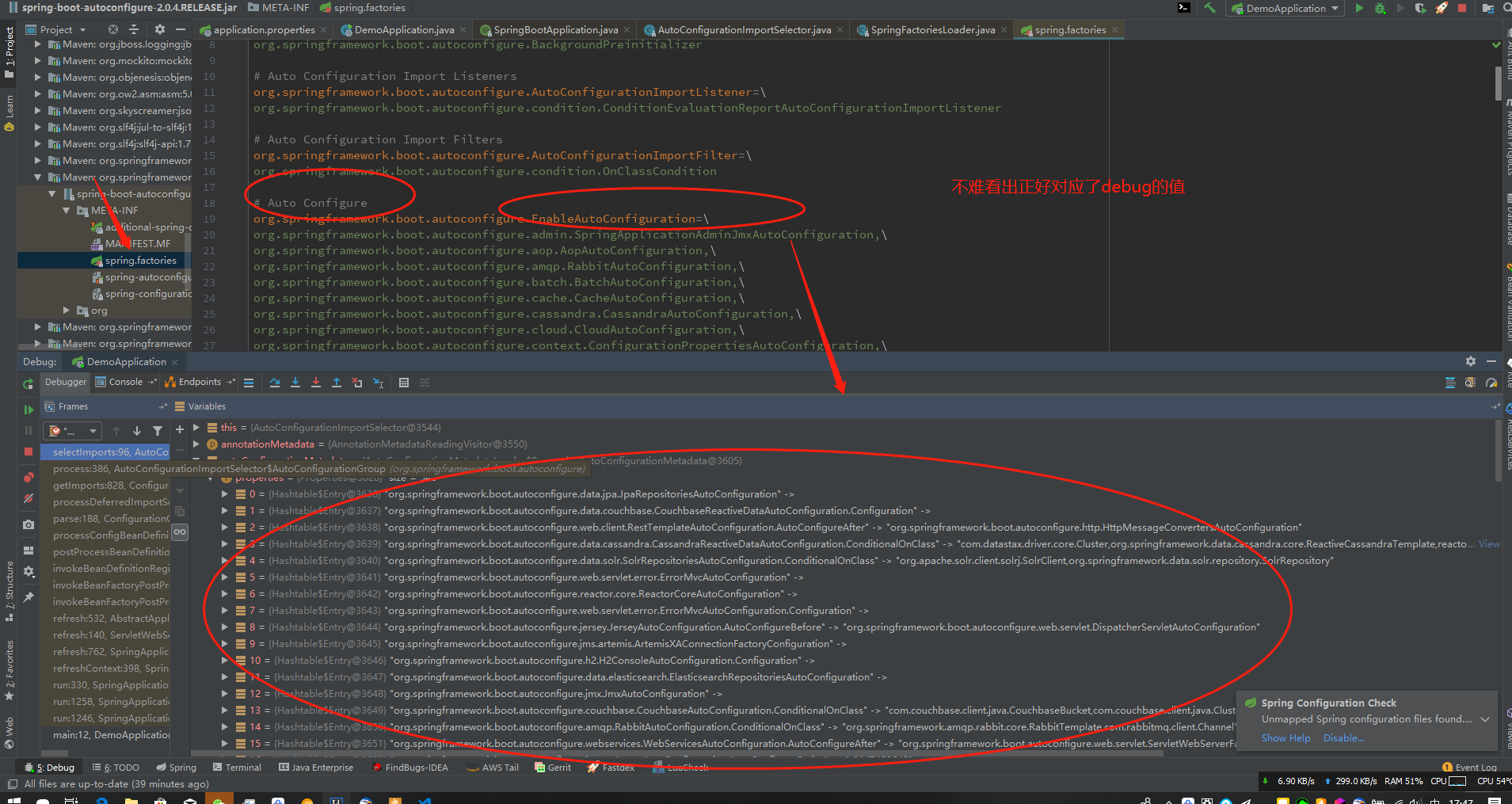
Task: Open FindBugs-IDEA tool window button
Action: tap(410, 768)
